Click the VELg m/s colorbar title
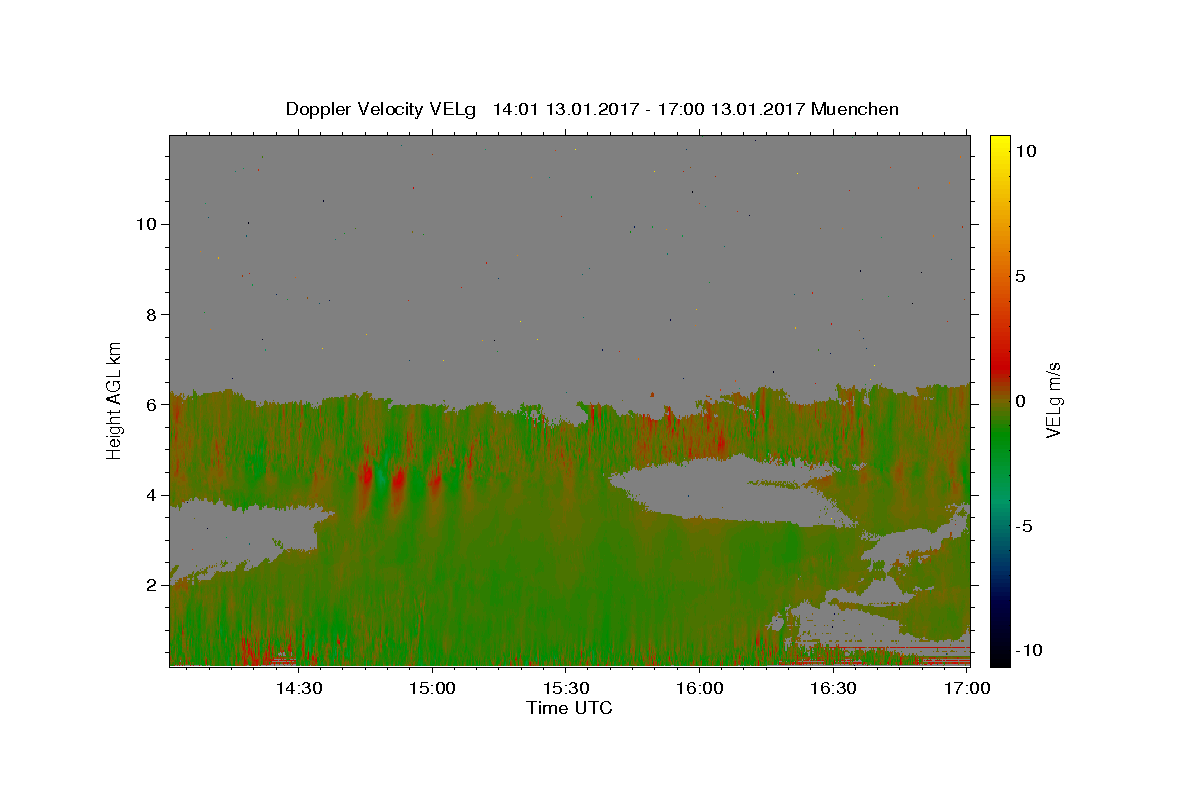This screenshot has width=1200, height=800. (1053, 400)
